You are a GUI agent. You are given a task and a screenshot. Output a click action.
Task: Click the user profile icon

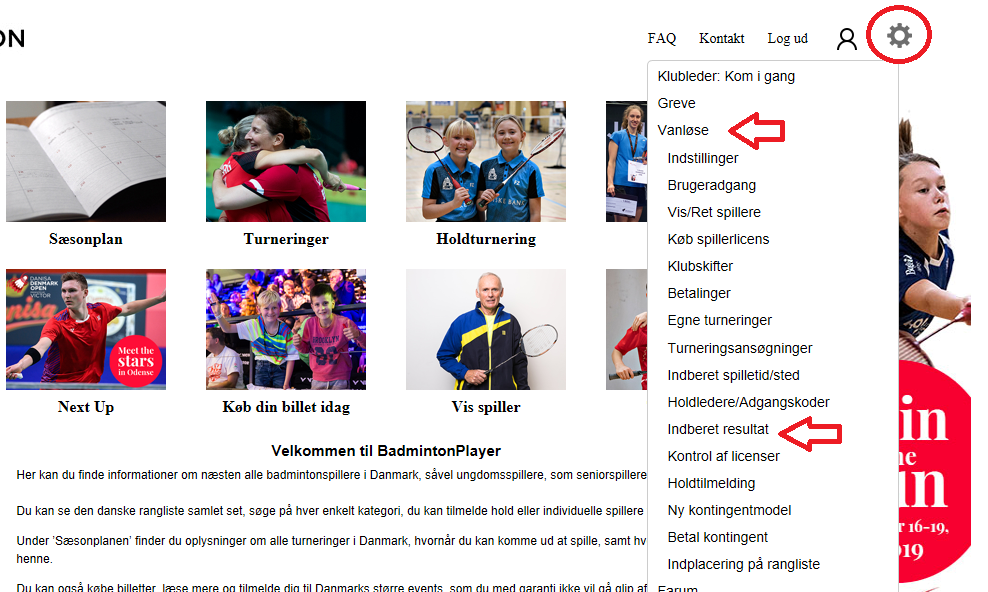(847, 39)
